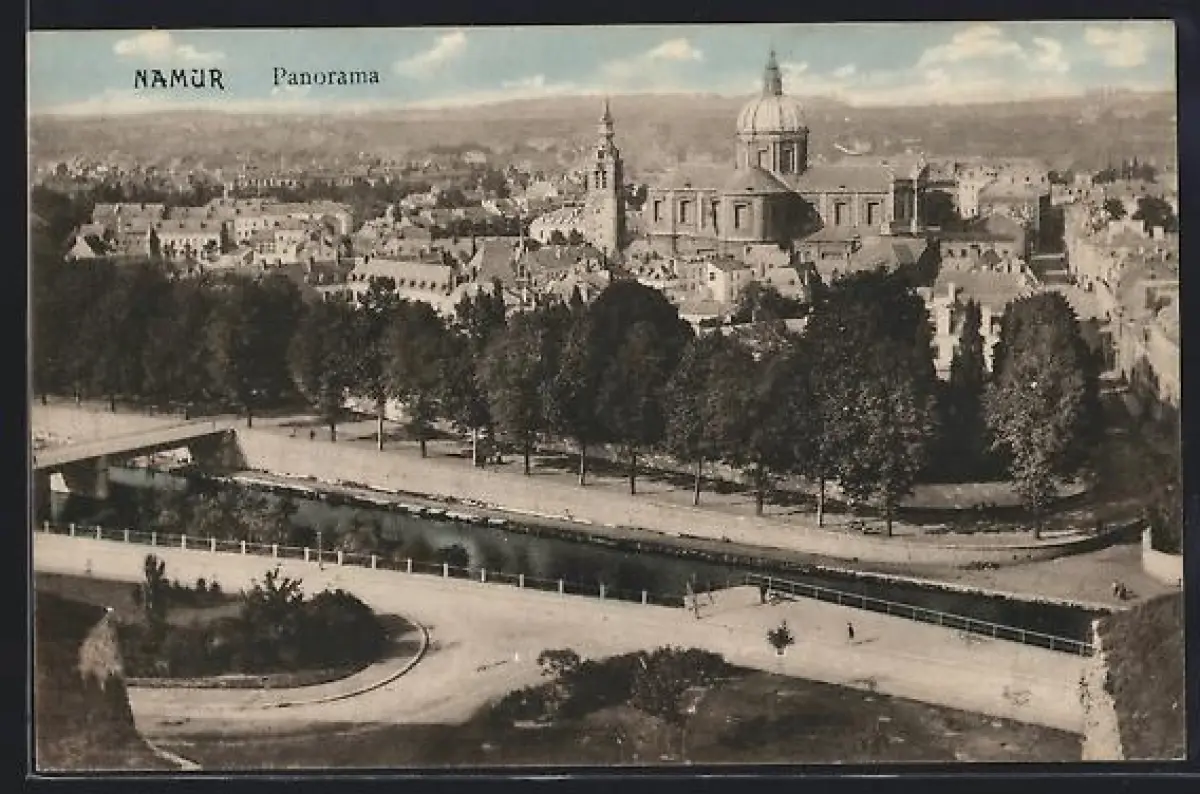The image size is (1200, 794).
Task: Click the pointed spire of the bell tower
Action: tap(606, 118)
